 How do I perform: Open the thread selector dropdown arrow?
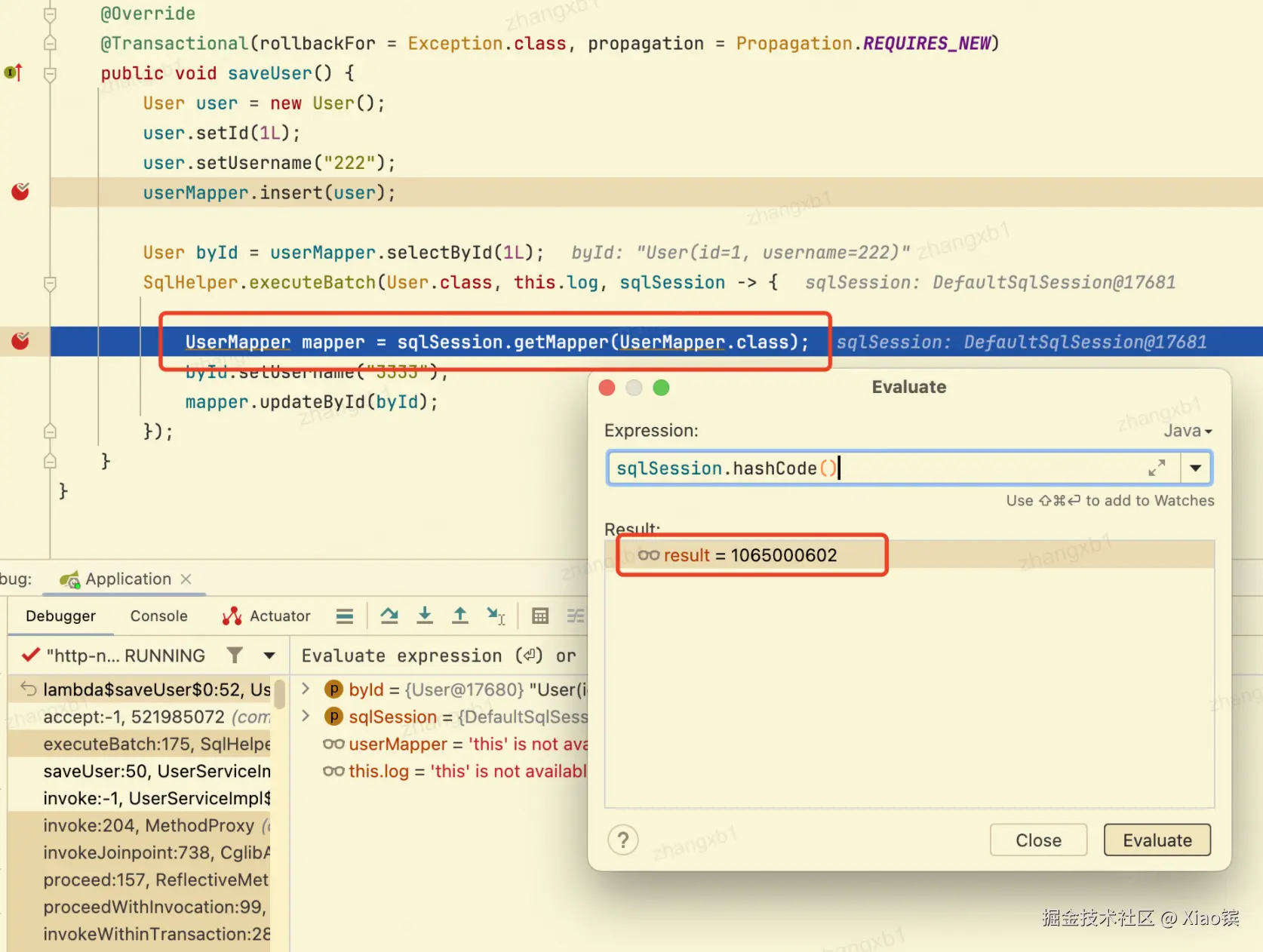[269, 656]
